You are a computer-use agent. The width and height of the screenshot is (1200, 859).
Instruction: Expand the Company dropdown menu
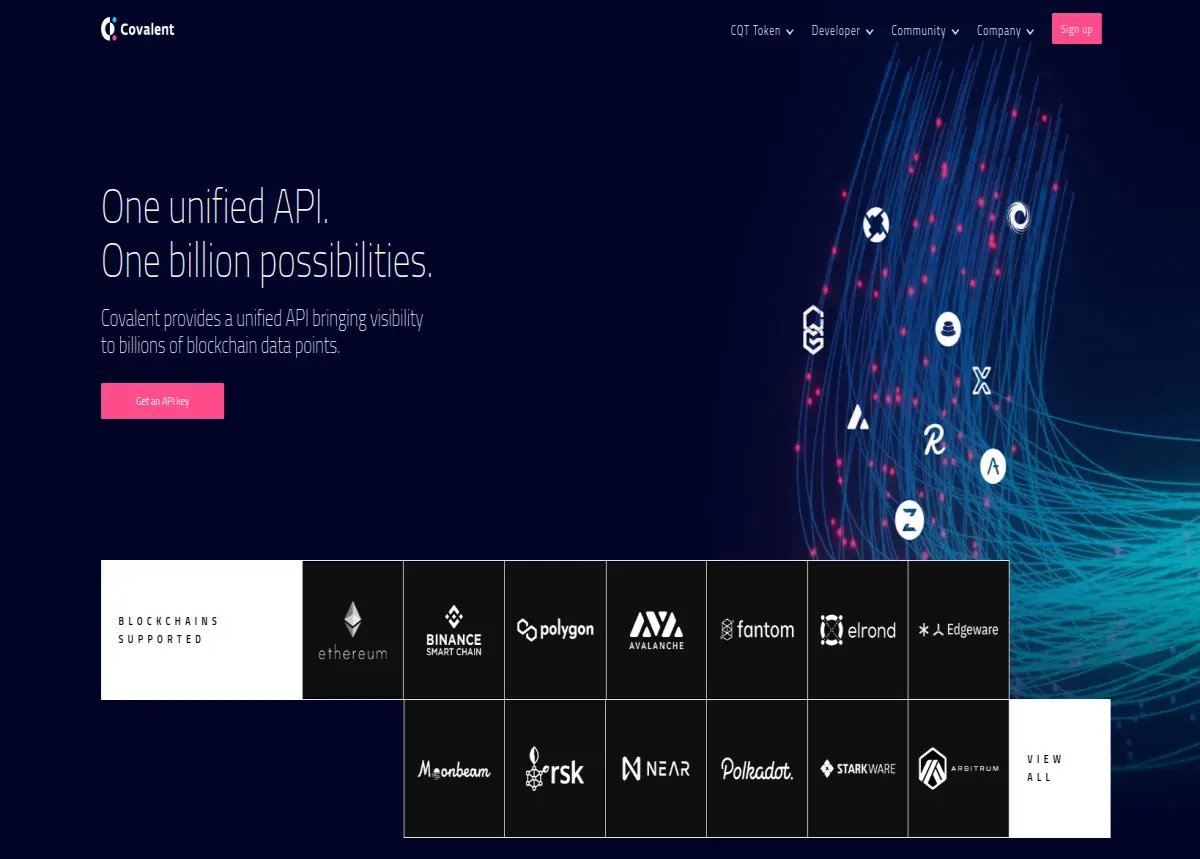pyautogui.click(x=1005, y=31)
